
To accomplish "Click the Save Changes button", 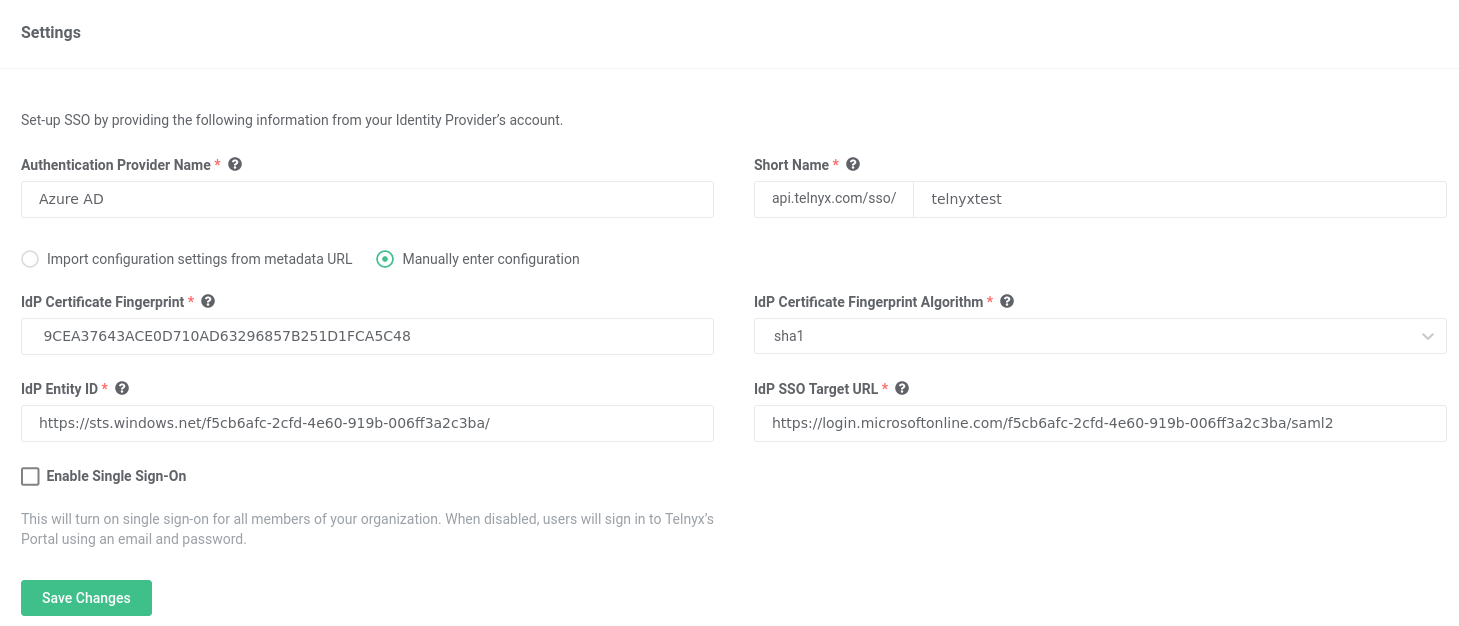I will (86, 598).
